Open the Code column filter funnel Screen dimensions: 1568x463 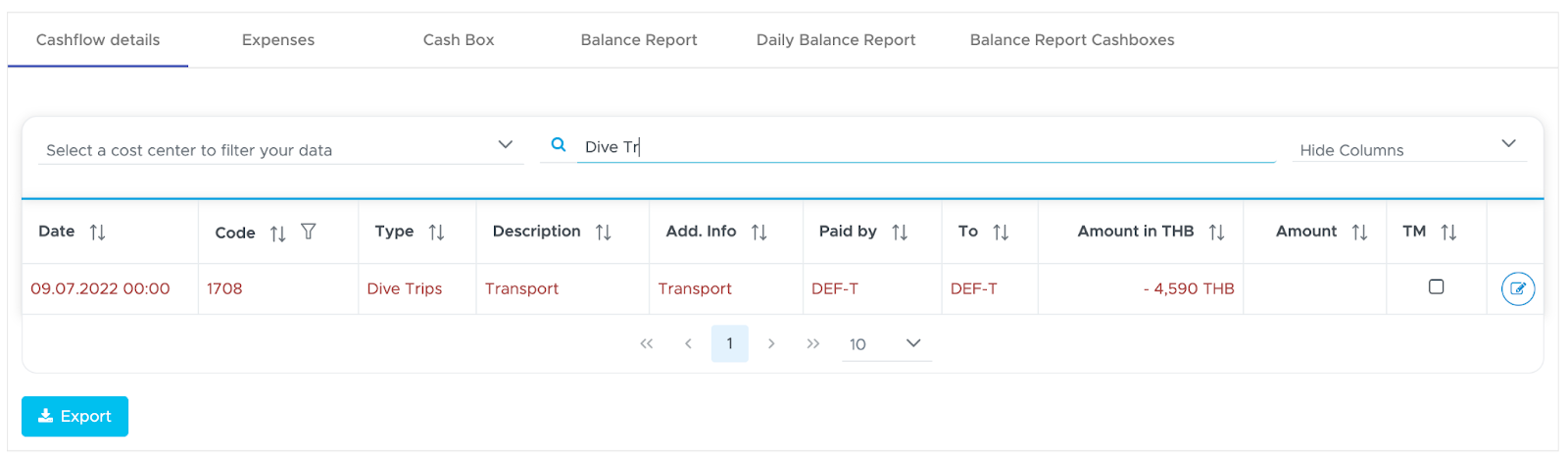[x=309, y=231]
